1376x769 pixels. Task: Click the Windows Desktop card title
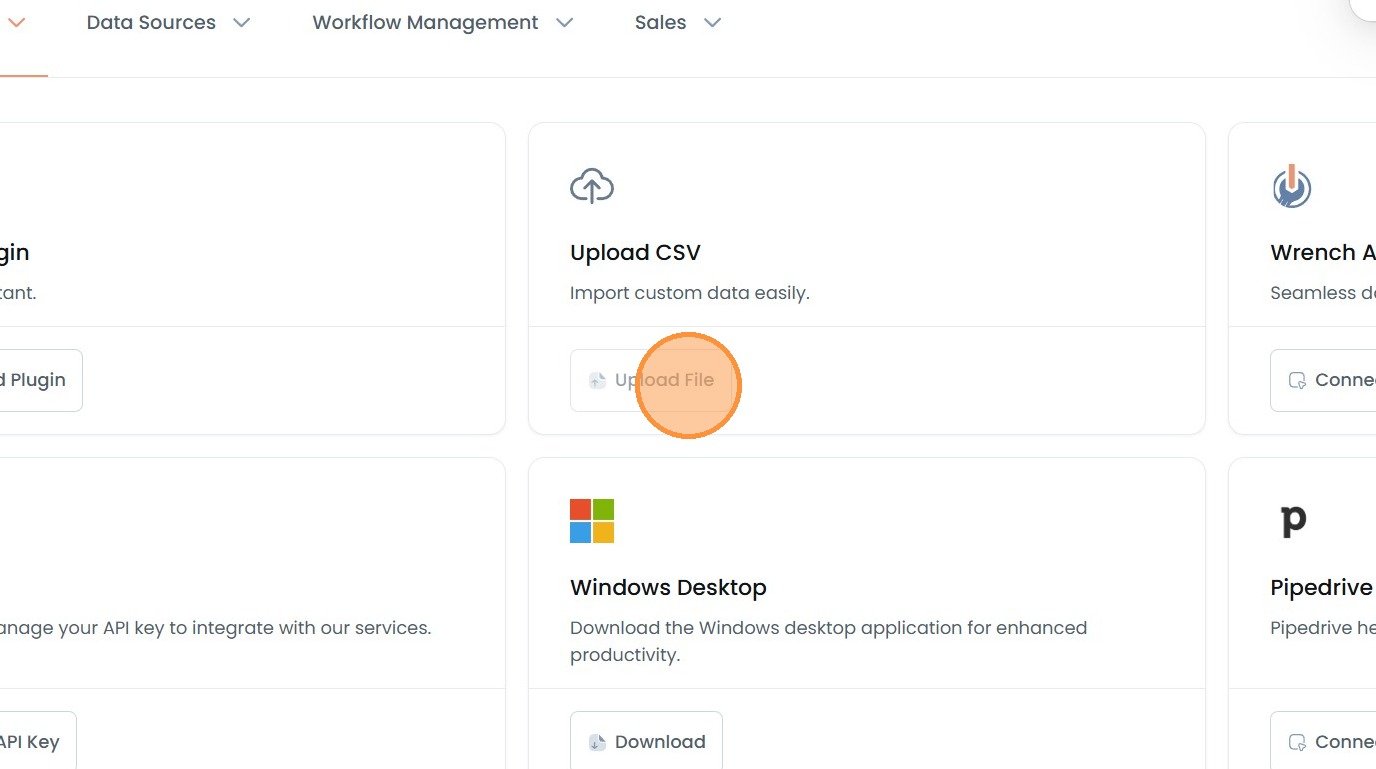pos(668,587)
